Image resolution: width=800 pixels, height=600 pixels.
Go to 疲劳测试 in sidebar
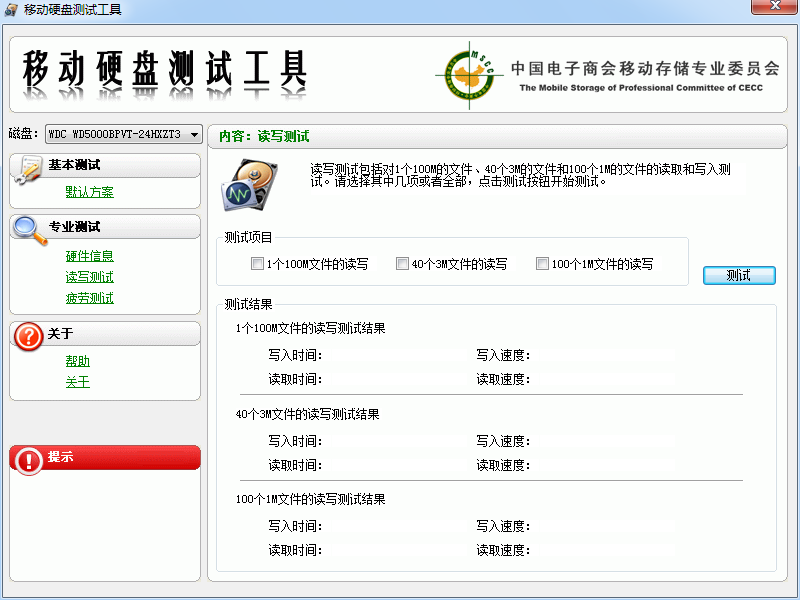click(x=89, y=298)
